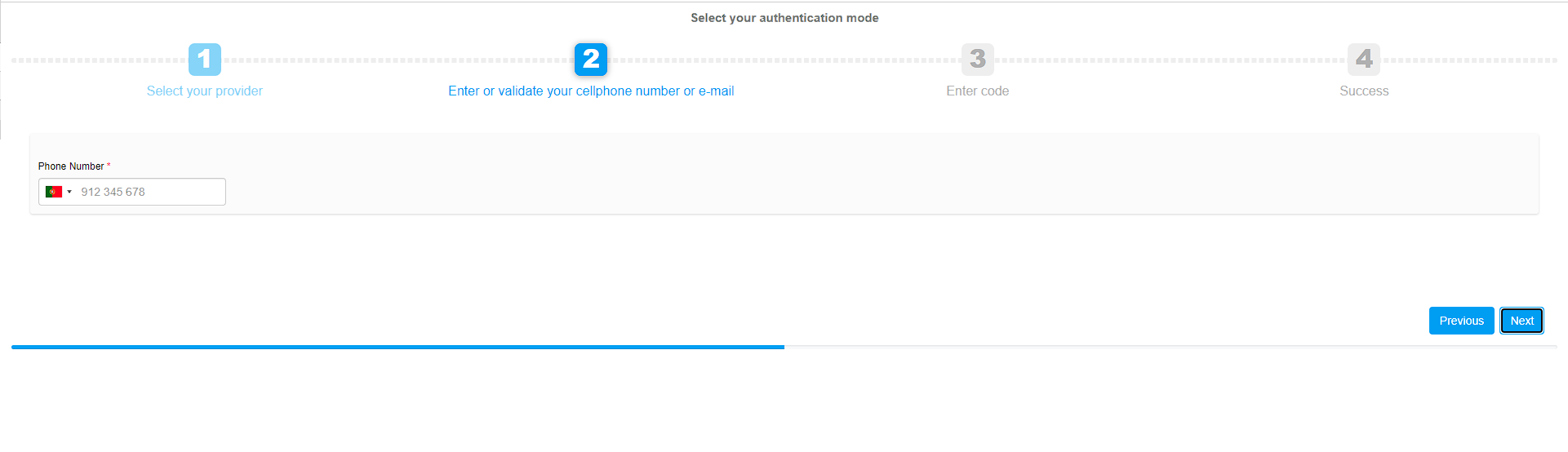Click the unfilled grey part of the progress bar

(1170, 347)
